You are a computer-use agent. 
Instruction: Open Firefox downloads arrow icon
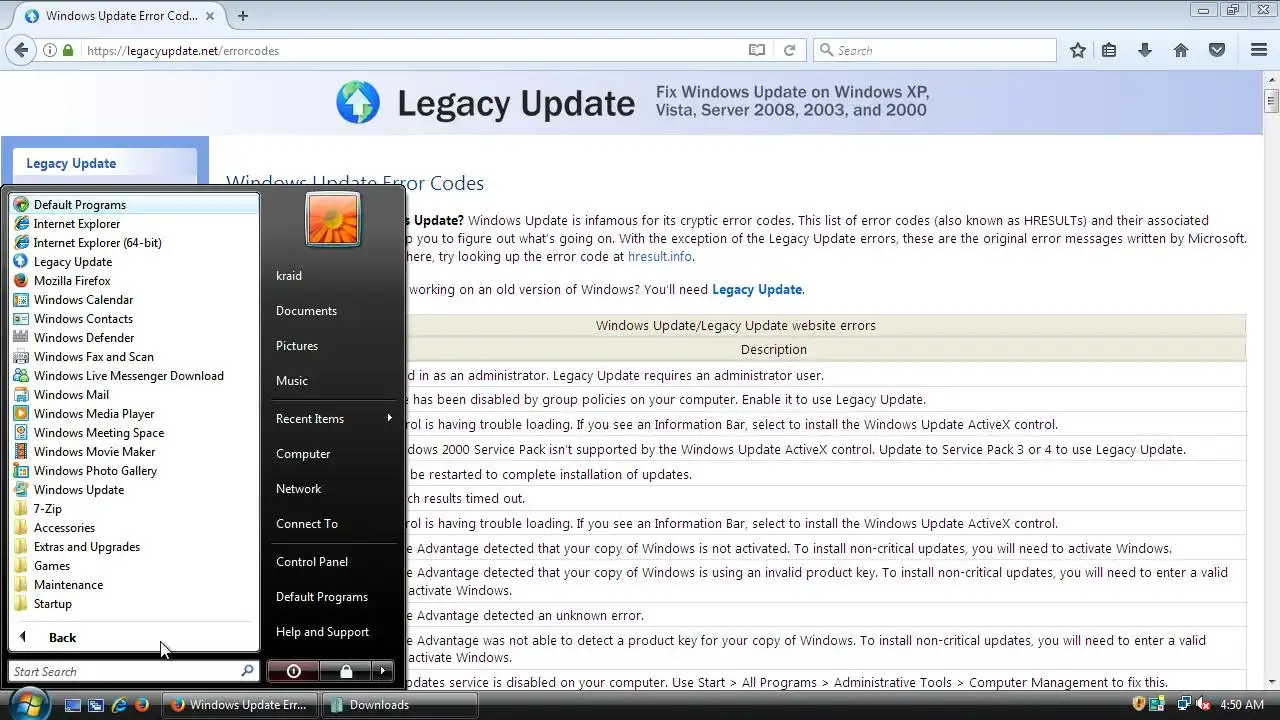click(1145, 50)
